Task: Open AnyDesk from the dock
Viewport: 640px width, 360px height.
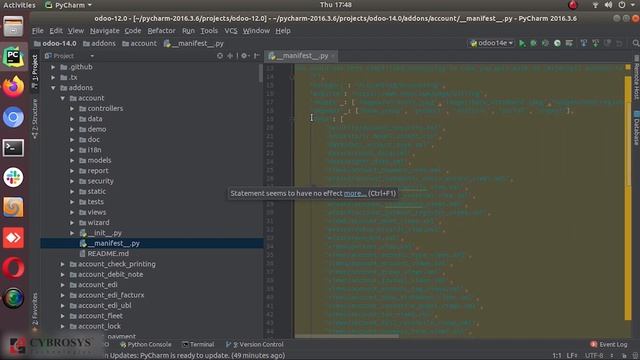Action: [x=13, y=238]
